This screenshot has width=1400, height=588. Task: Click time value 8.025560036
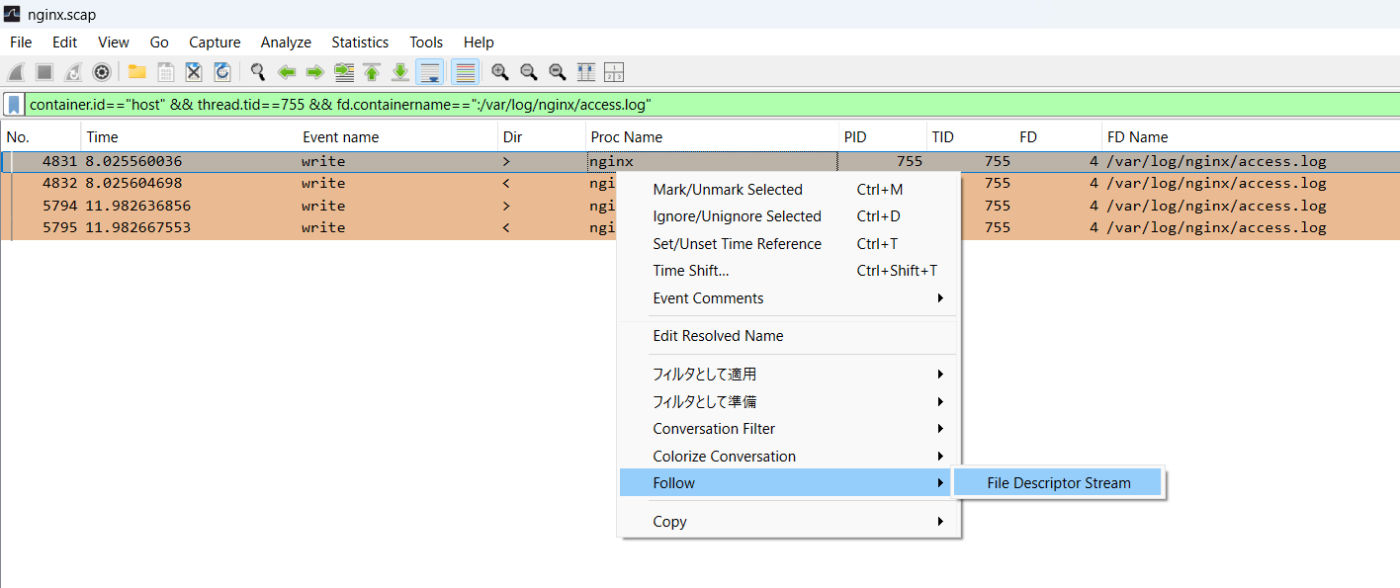(x=134, y=161)
